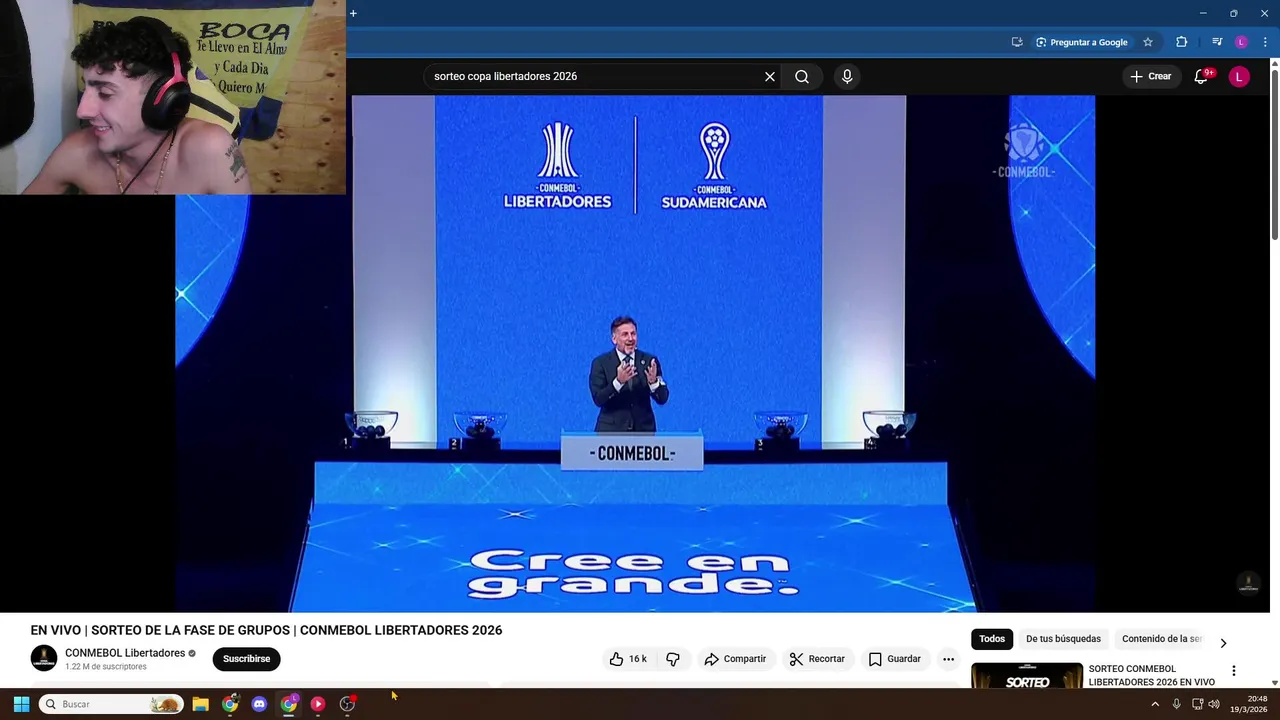
Task: Open the CONMEBOL Libertadores channel name link
Action: point(125,653)
